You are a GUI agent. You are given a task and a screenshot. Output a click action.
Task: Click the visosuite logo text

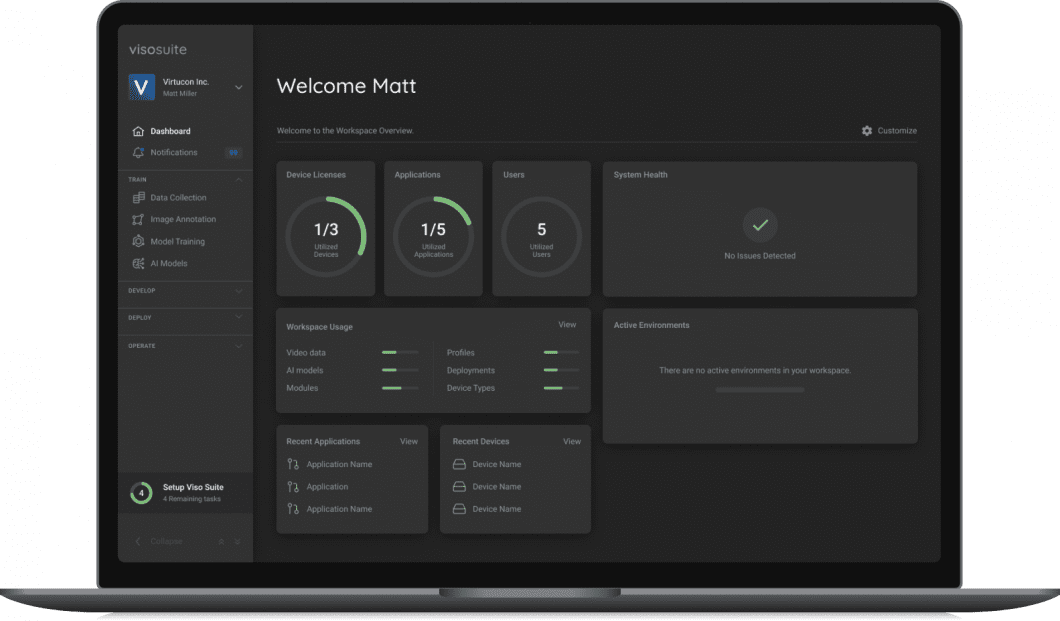point(158,49)
